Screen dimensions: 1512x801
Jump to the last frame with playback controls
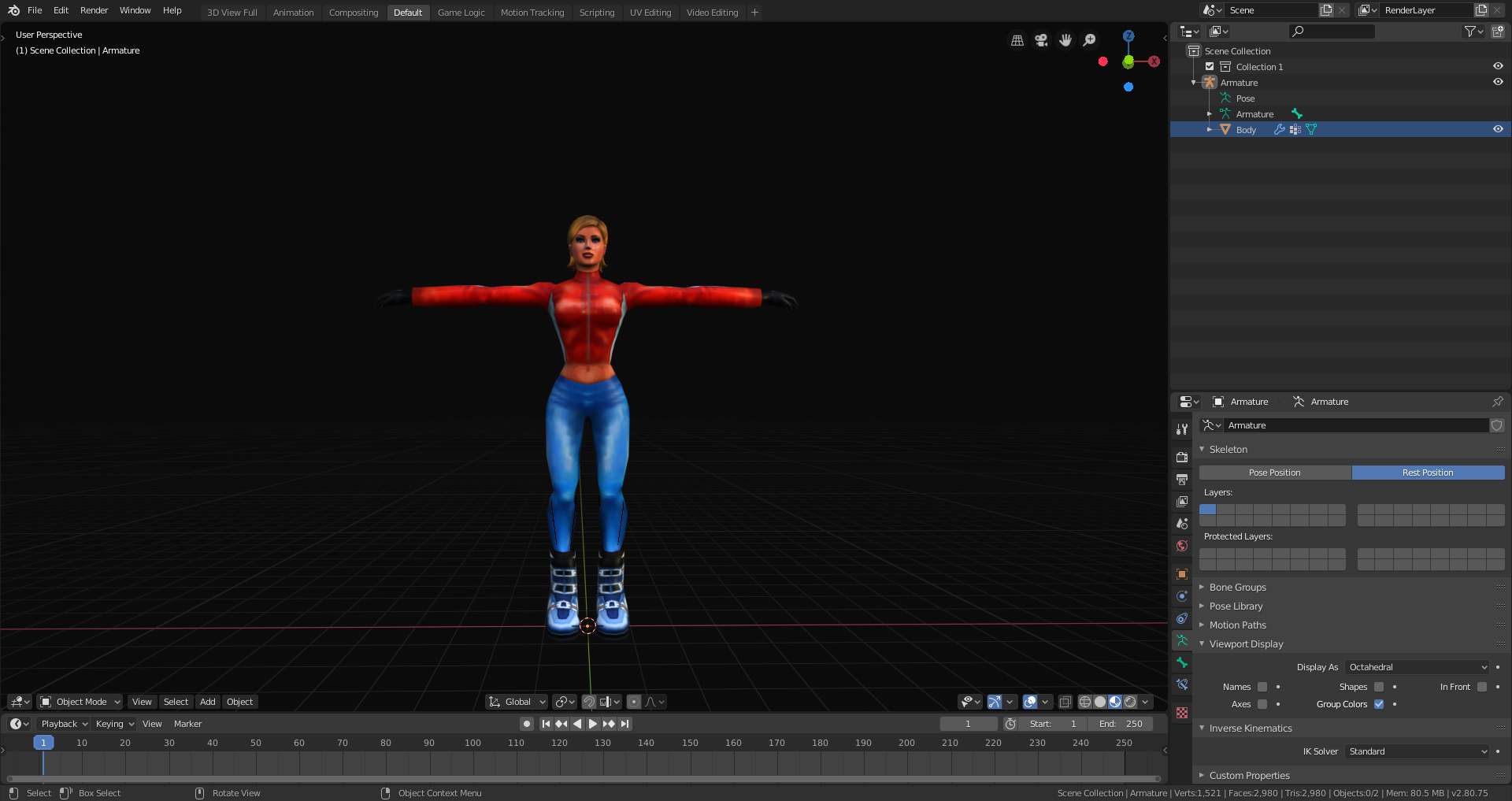coord(625,724)
